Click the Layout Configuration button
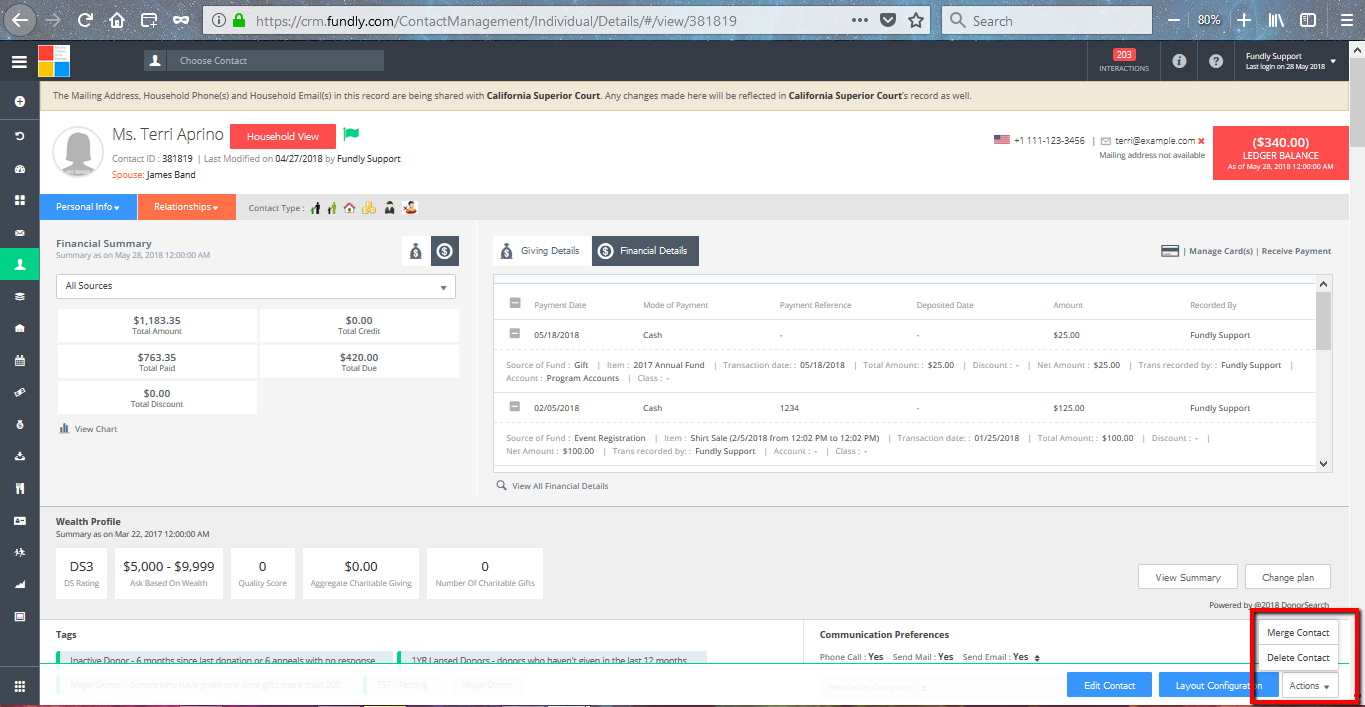 click(1219, 685)
